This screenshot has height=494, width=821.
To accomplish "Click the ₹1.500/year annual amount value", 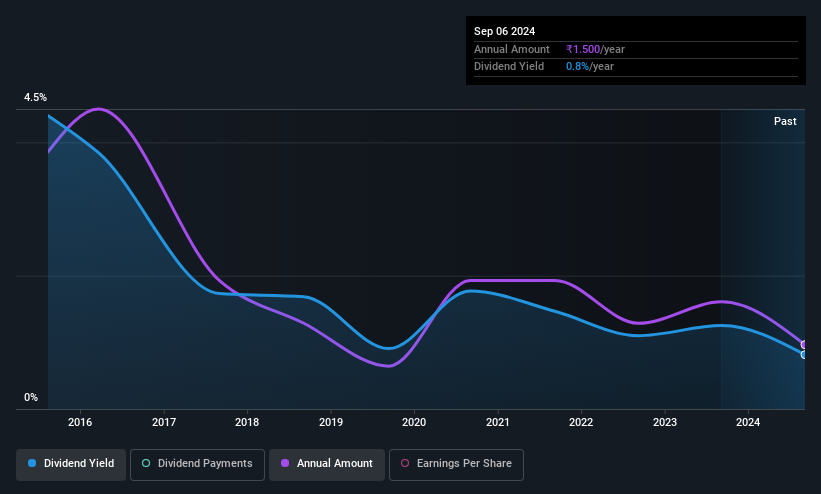I will [x=594, y=49].
